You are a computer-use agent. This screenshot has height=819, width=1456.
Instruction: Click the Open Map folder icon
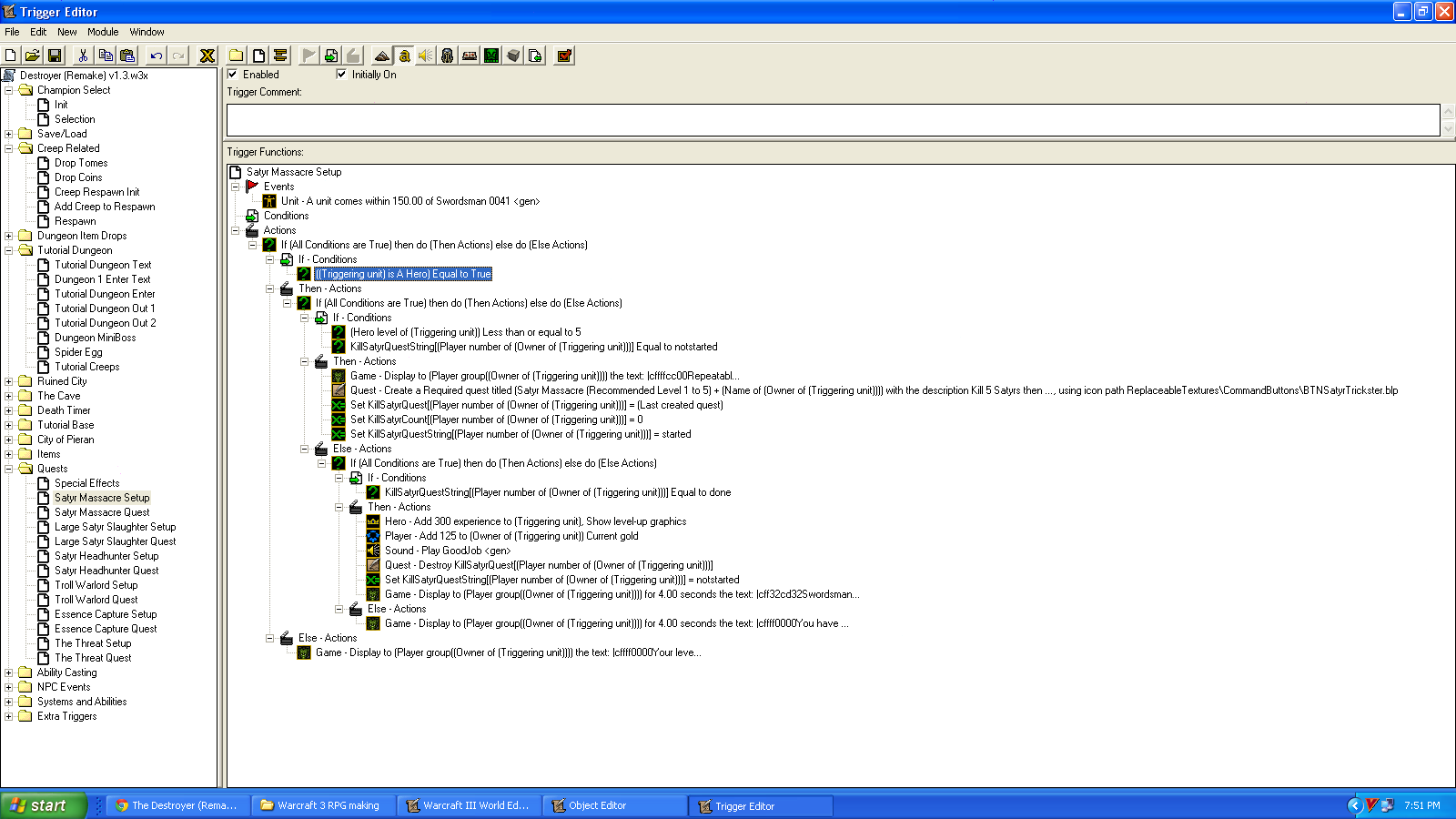coord(33,56)
